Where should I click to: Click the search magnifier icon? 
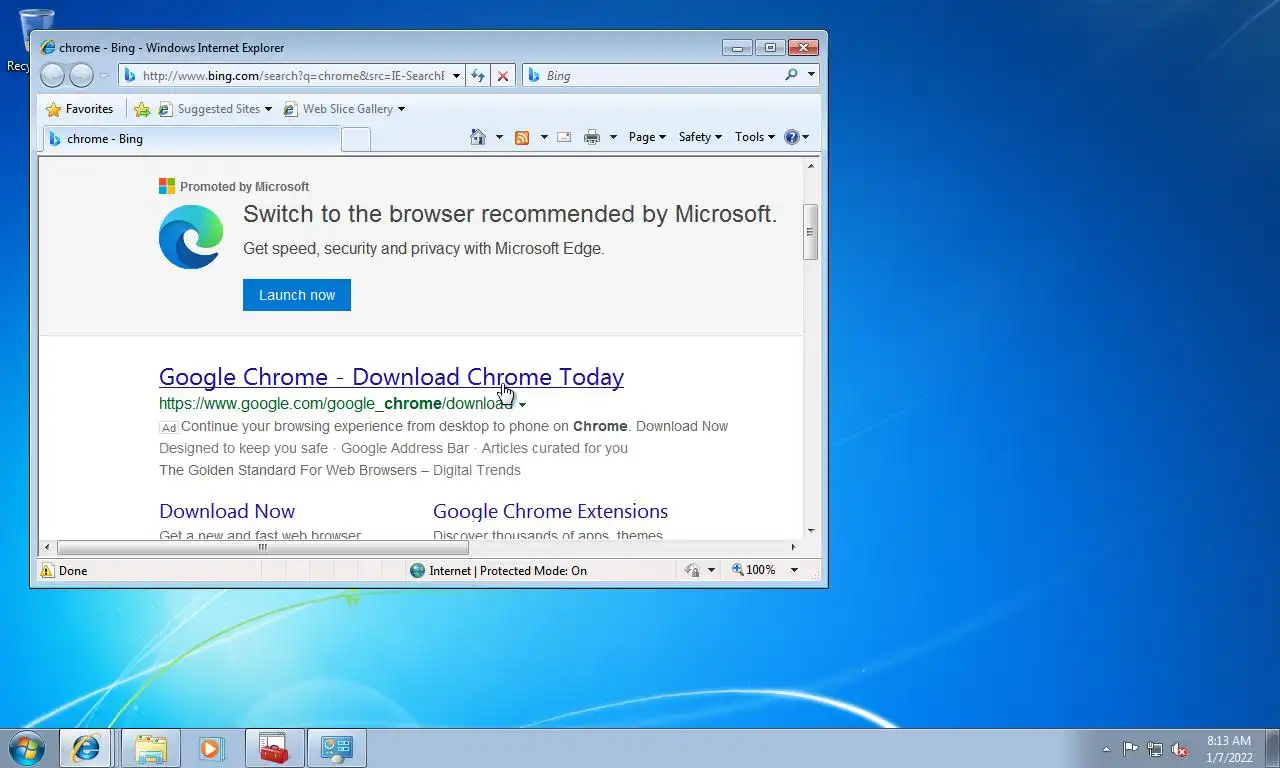[791, 75]
